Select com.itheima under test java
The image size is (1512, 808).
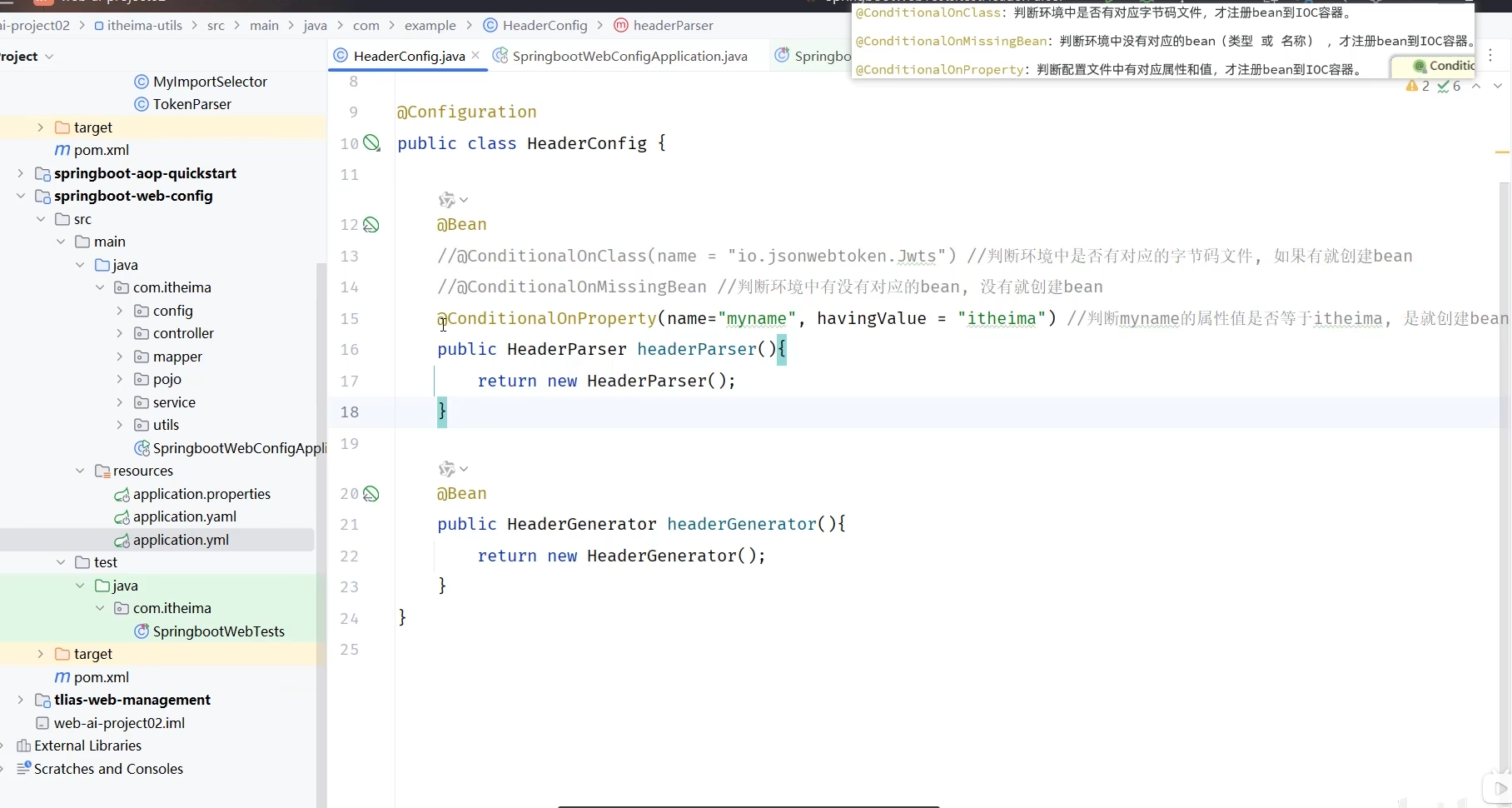point(172,608)
